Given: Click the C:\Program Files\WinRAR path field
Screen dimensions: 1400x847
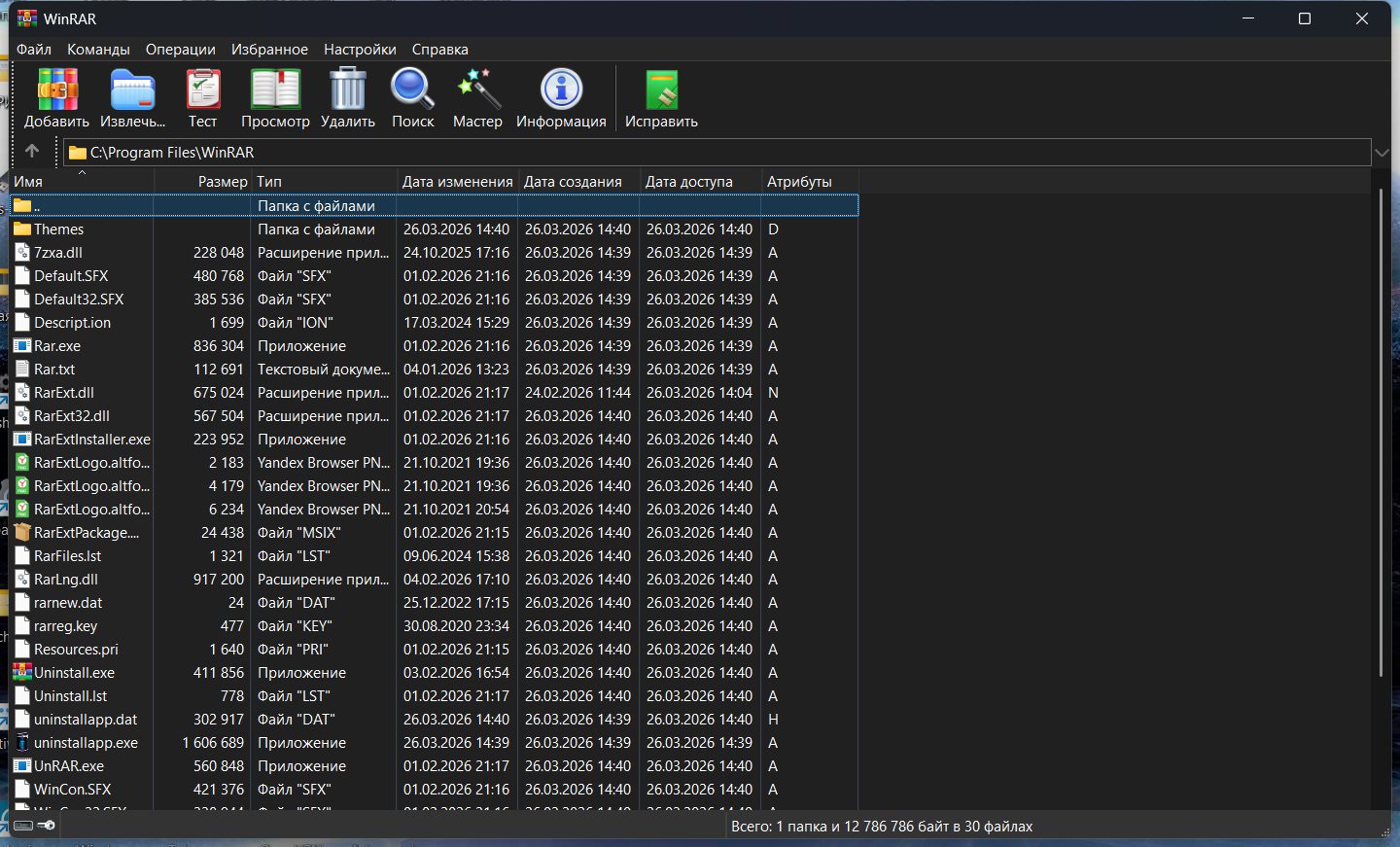Looking at the screenshot, I should pos(681,153).
